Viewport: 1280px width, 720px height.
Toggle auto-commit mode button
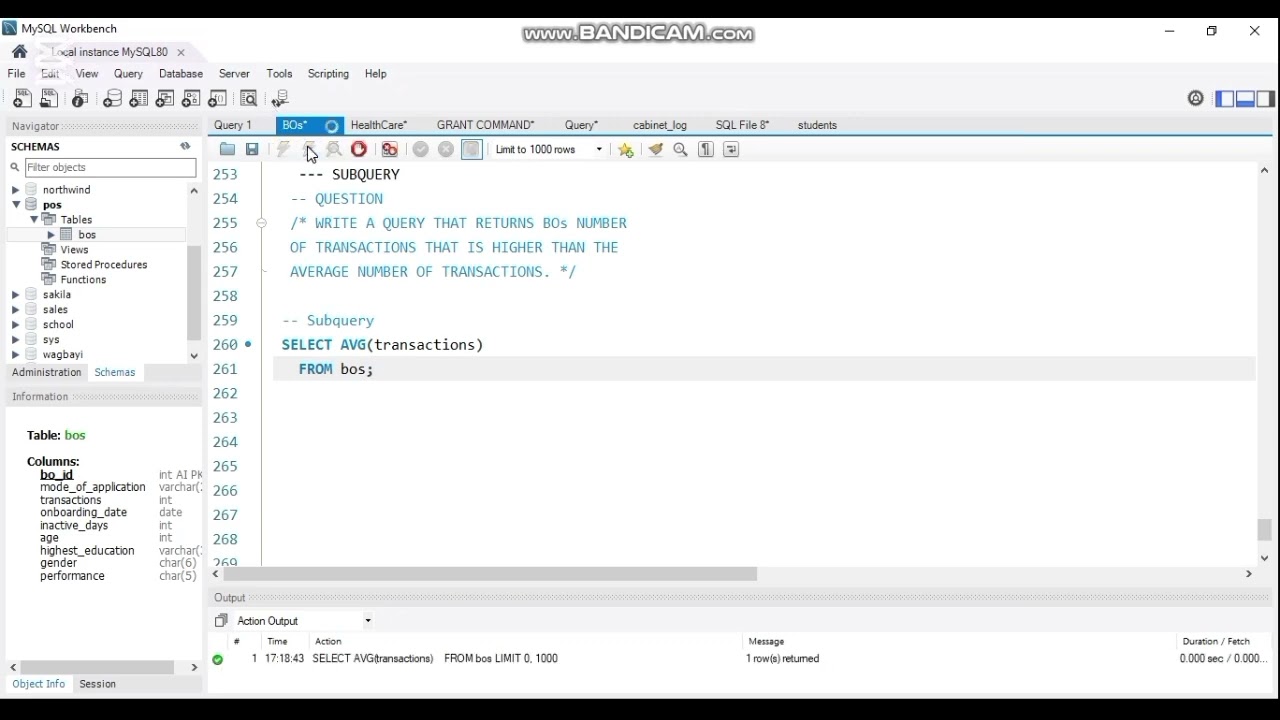tap(472, 149)
